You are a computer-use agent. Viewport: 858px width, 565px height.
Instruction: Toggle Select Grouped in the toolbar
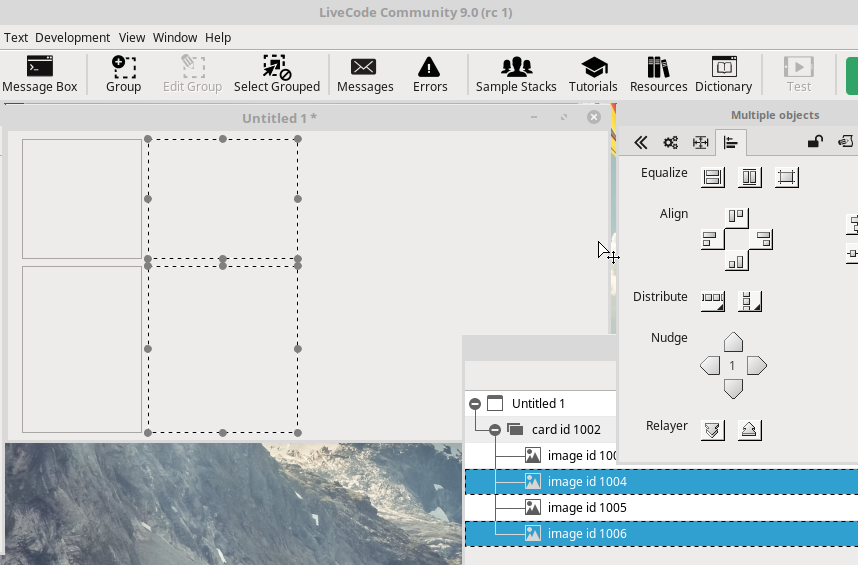point(276,75)
